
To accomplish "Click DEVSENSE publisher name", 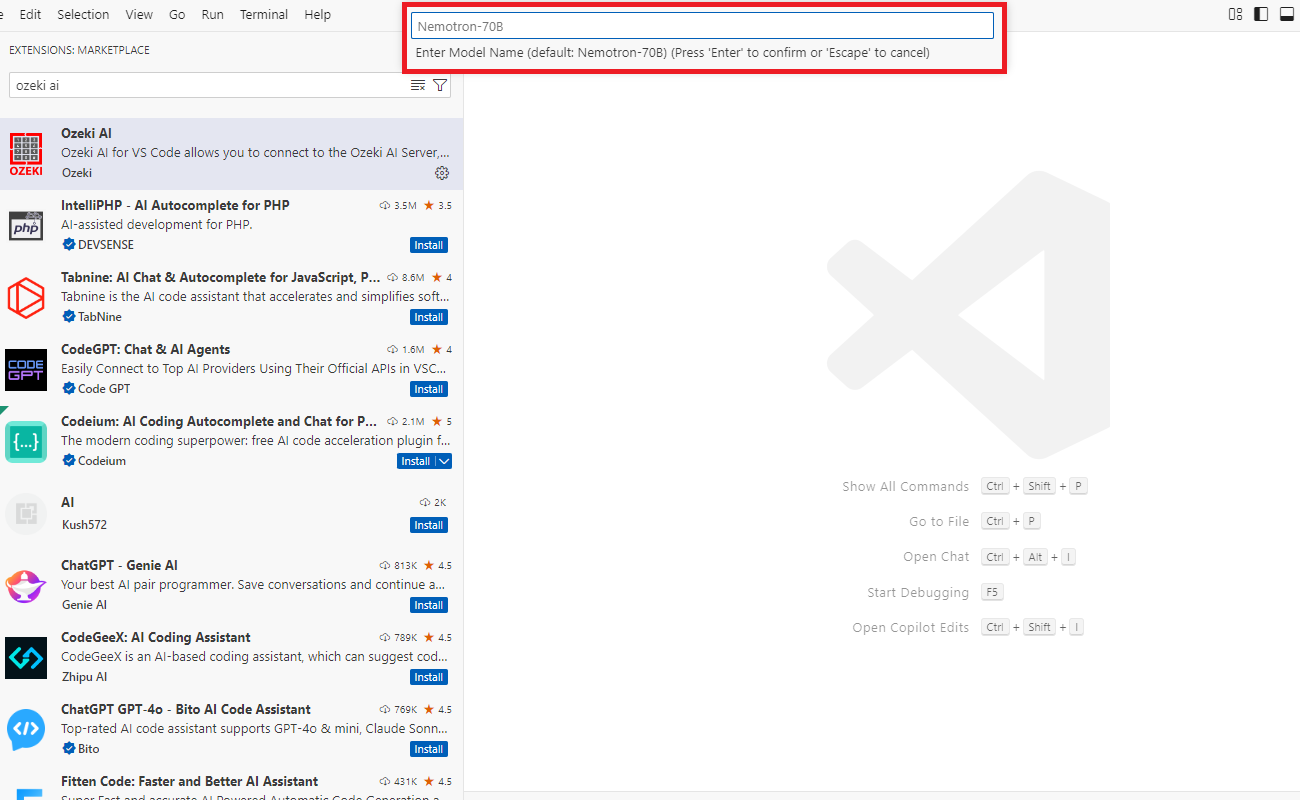I will tap(105, 245).
